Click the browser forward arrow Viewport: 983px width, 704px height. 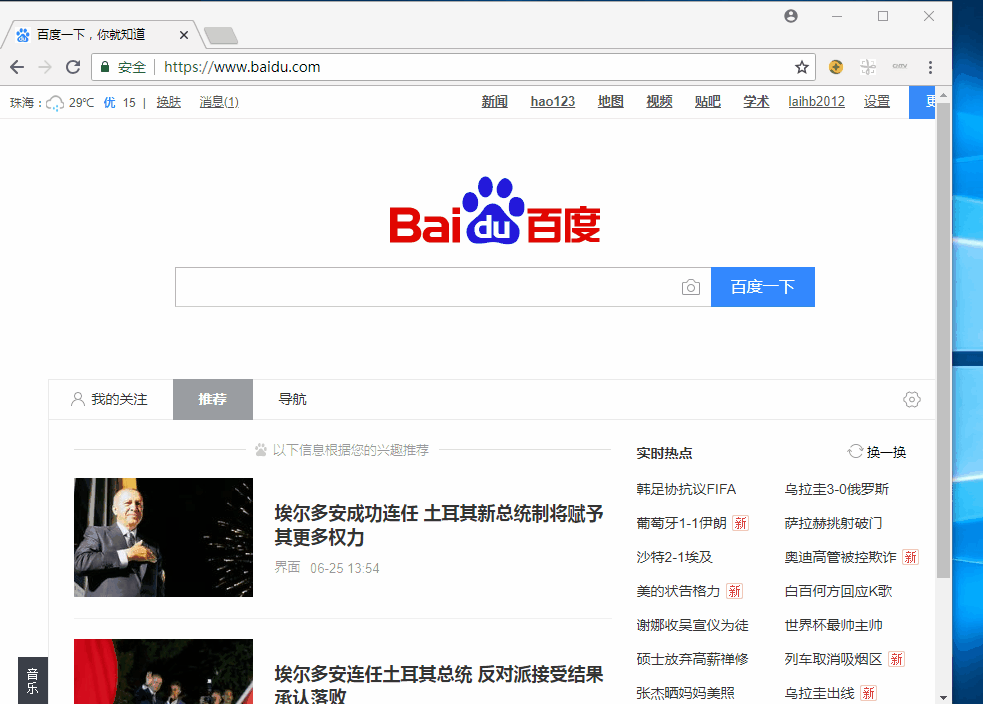pyautogui.click(x=45, y=67)
